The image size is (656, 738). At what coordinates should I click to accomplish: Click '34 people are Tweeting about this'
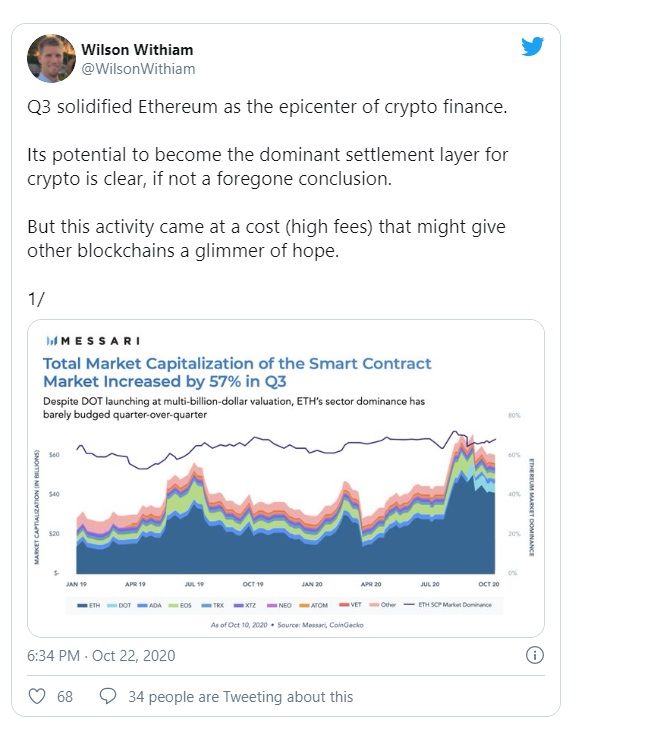[240, 697]
